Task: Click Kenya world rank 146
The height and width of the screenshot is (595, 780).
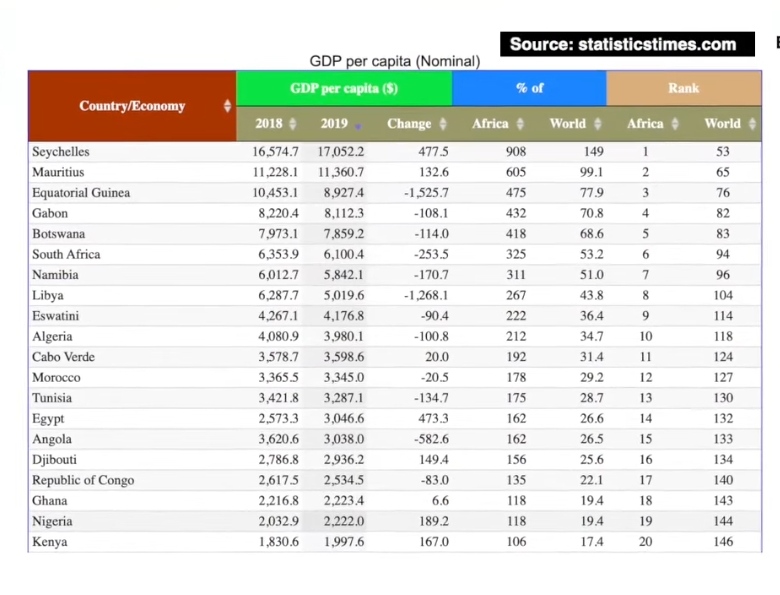Action: tap(723, 542)
